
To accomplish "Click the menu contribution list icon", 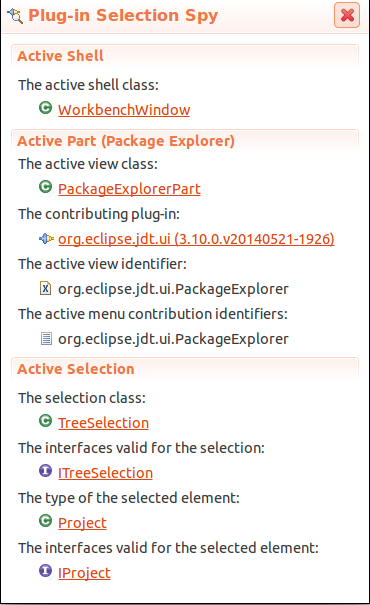I will pos(46,339).
